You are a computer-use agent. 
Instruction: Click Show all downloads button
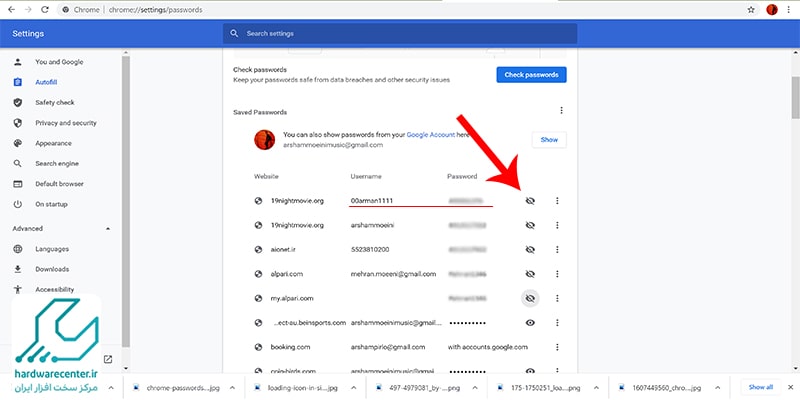(x=761, y=387)
